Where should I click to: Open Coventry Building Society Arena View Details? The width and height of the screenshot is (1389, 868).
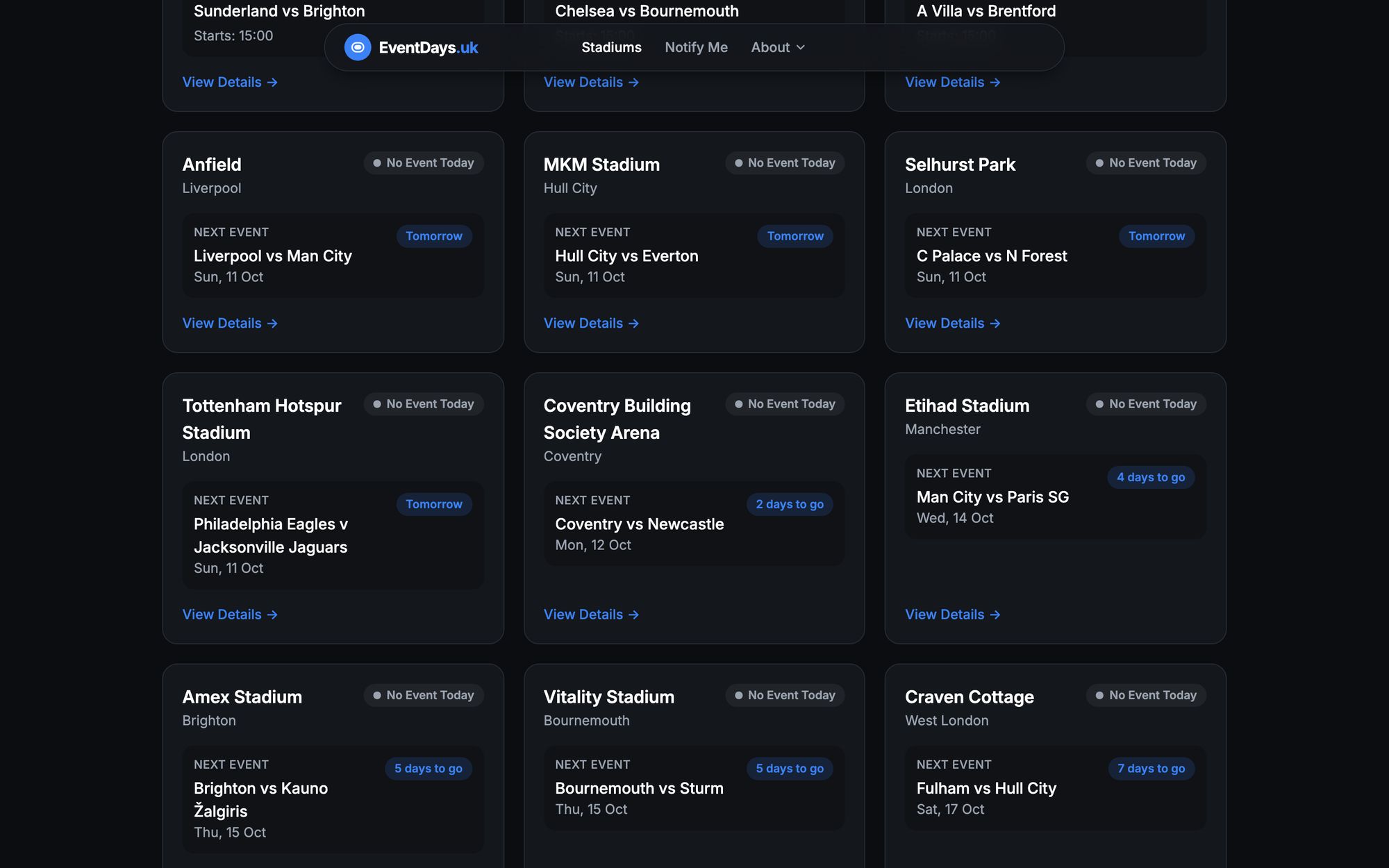[591, 615]
